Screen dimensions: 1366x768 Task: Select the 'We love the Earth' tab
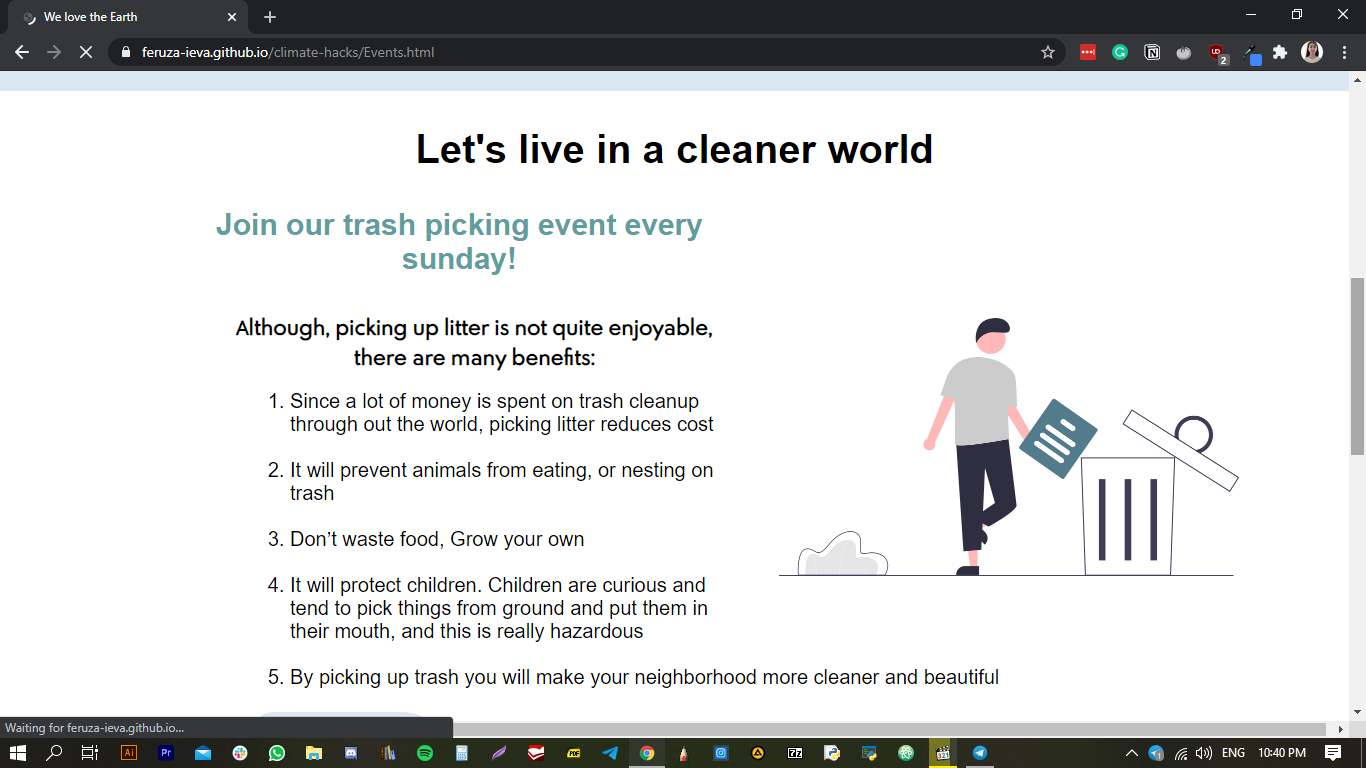[x=127, y=17]
